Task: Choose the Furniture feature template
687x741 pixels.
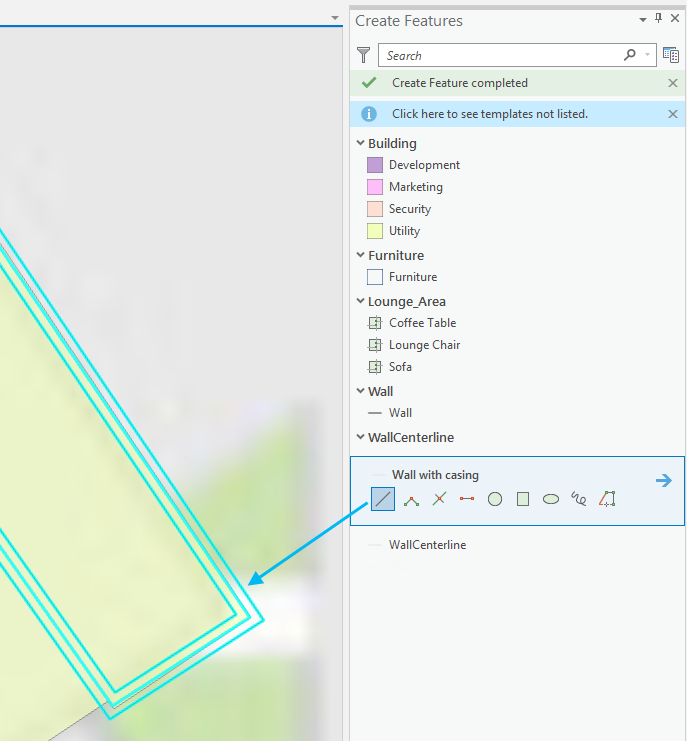Action: (413, 277)
